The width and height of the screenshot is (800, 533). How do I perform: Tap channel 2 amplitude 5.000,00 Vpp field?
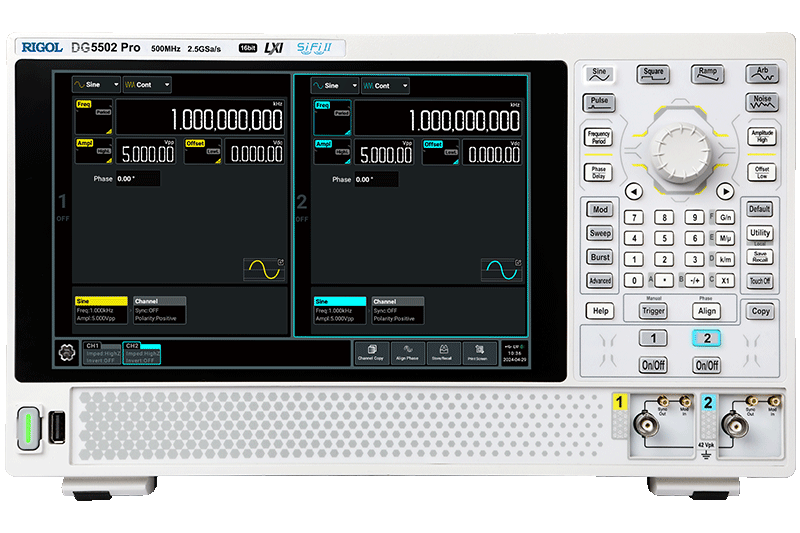point(384,152)
